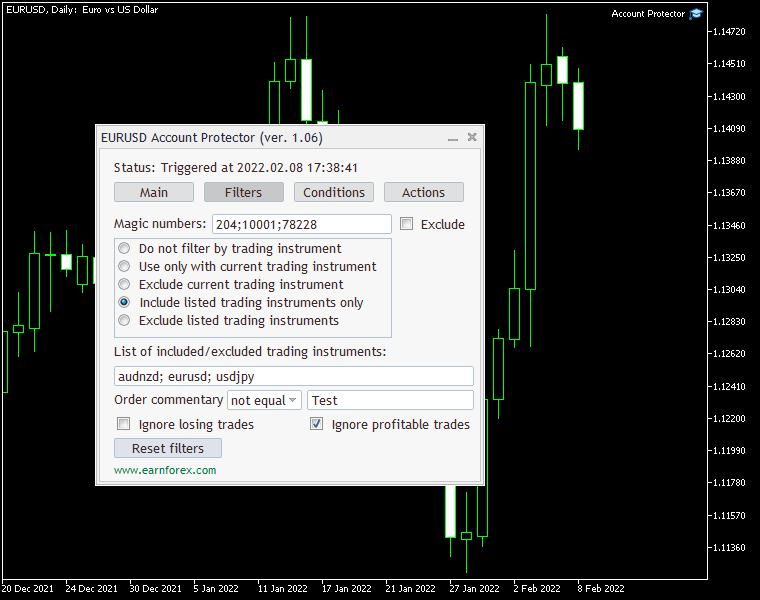Image resolution: width=760 pixels, height=600 pixels.
Task: Enable the Exclude magic numbers checkbox
Action: [407, 224]
